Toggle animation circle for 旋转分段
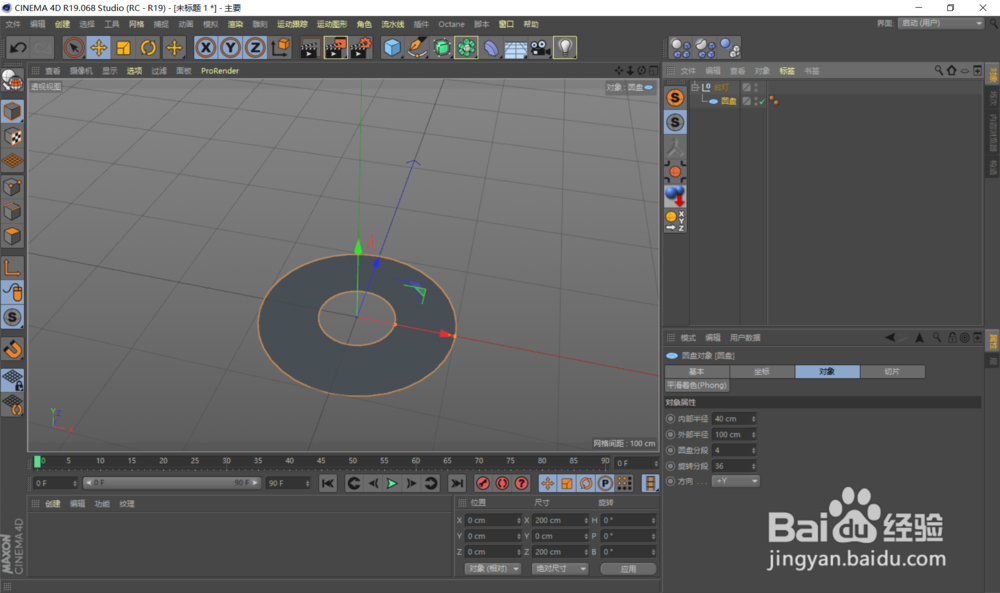The width and height of the screenshot is (1000, 593). tap(670, 465)
